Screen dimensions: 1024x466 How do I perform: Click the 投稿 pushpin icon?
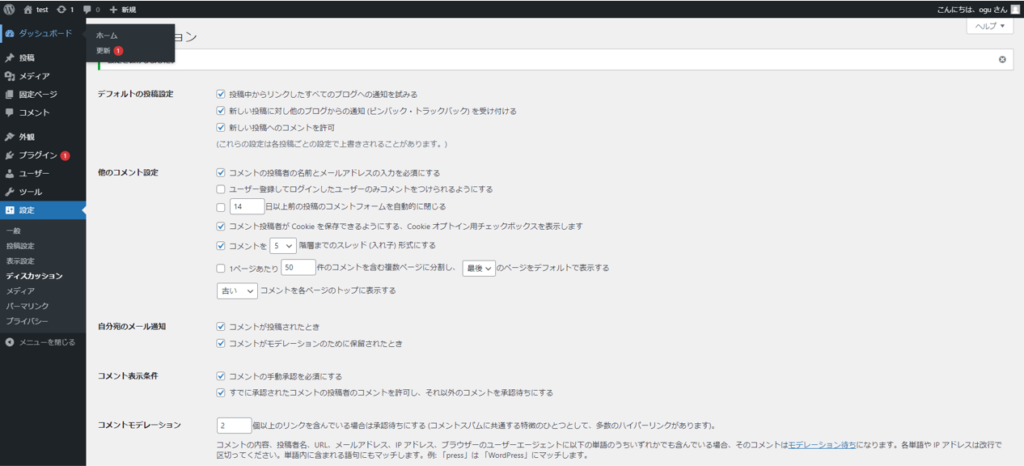coord(9,57)
